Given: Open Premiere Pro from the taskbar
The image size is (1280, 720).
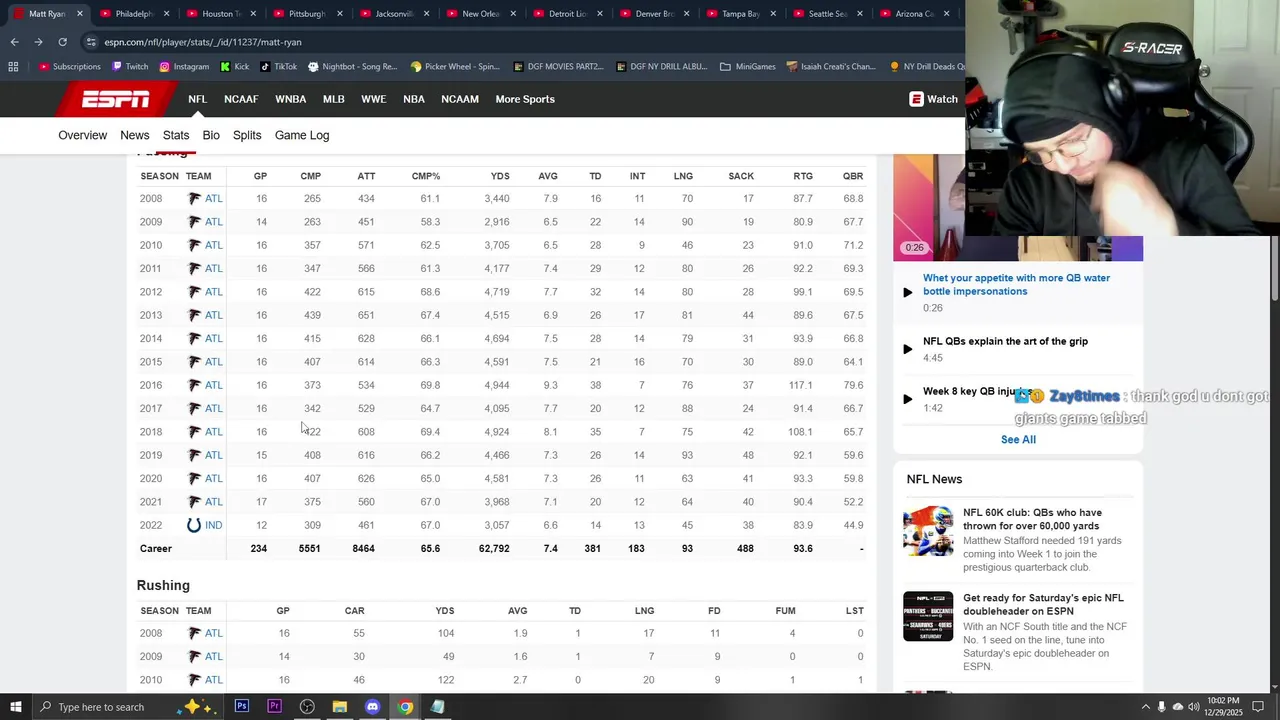Looking at the screenshot, I should (274, 707).
